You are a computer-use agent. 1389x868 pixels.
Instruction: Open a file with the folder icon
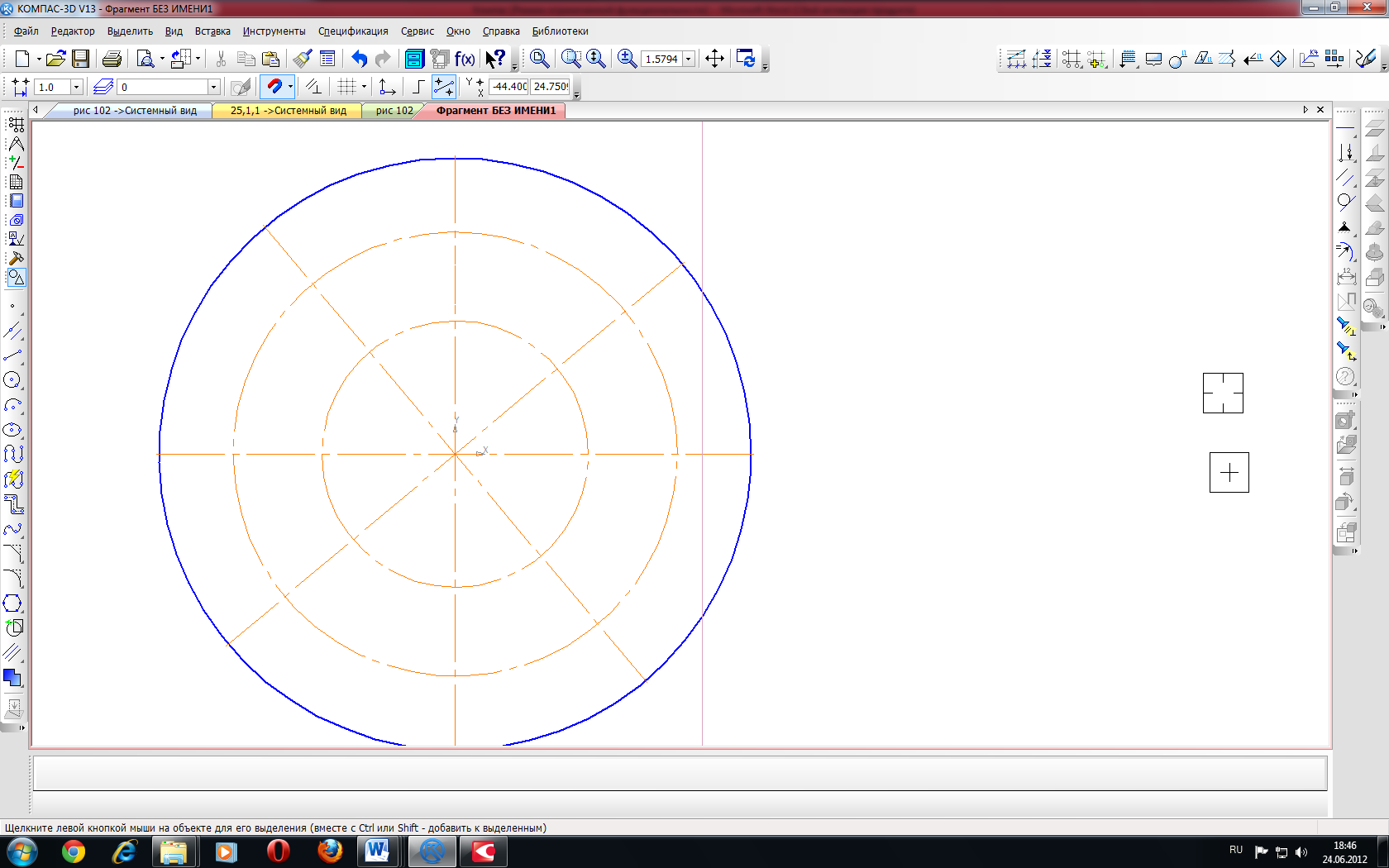55,59
